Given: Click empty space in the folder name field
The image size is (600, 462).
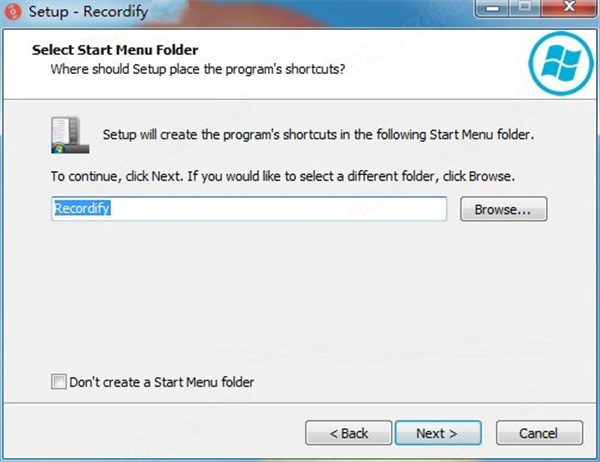Looking at the screenshot, I should [279, 209].
